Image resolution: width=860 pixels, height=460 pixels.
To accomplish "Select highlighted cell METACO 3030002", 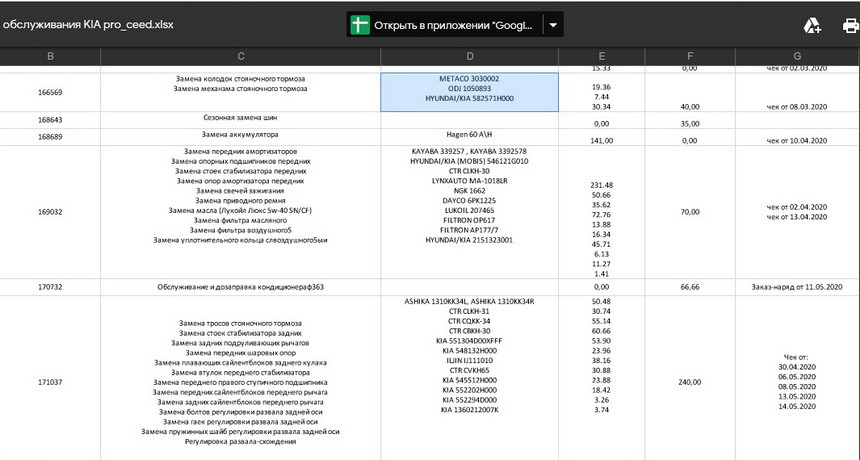I will click(469, 92).
